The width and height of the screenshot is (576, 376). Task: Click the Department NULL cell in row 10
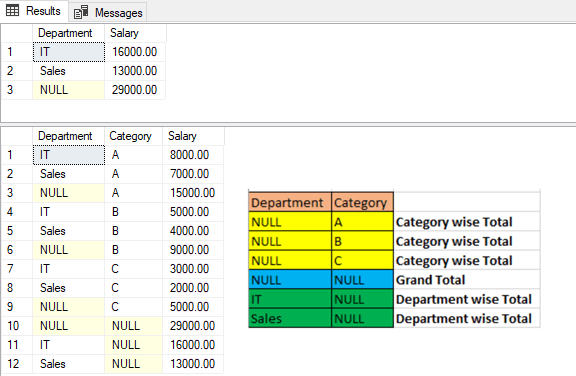(68, 326)
